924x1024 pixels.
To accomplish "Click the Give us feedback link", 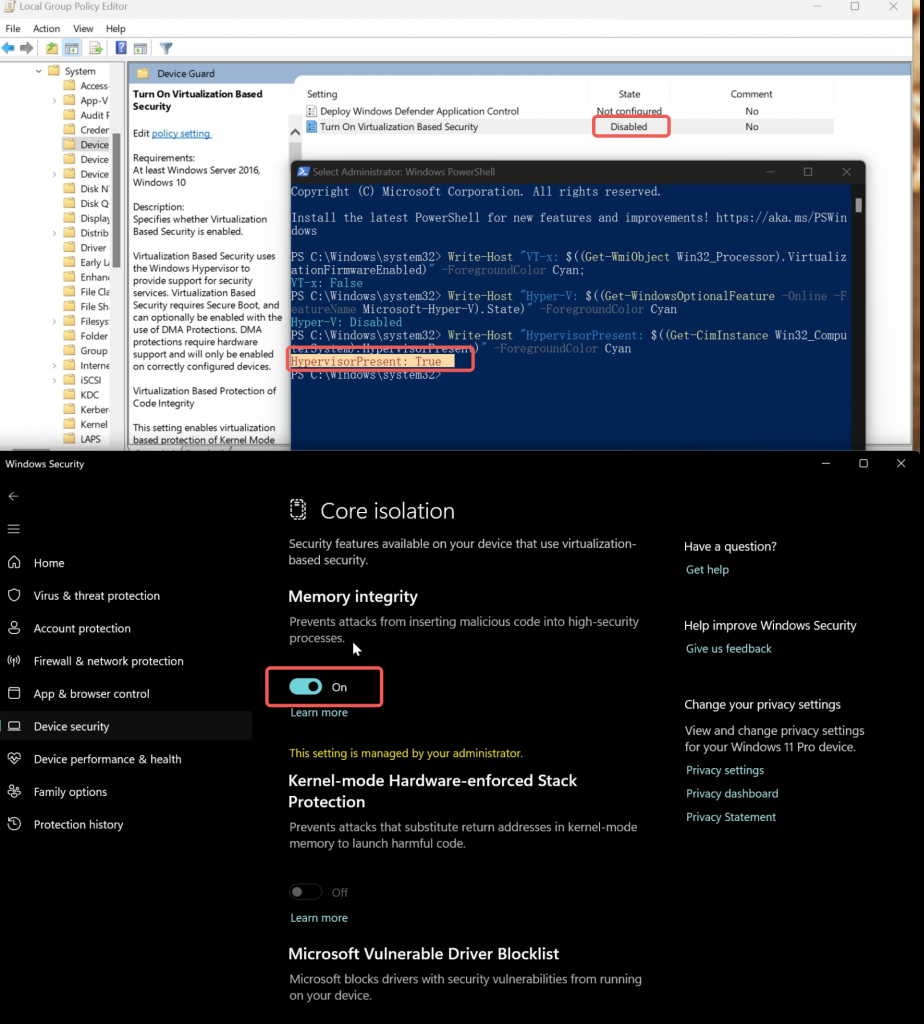I will click(x=729, y=648).
